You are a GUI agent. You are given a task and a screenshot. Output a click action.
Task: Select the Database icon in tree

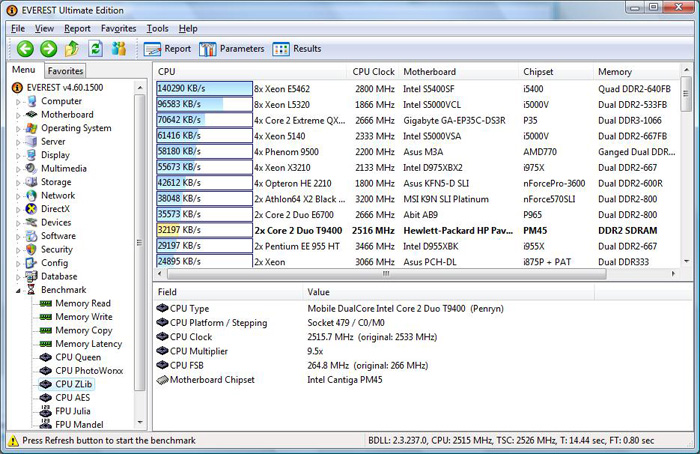(31, 276)
